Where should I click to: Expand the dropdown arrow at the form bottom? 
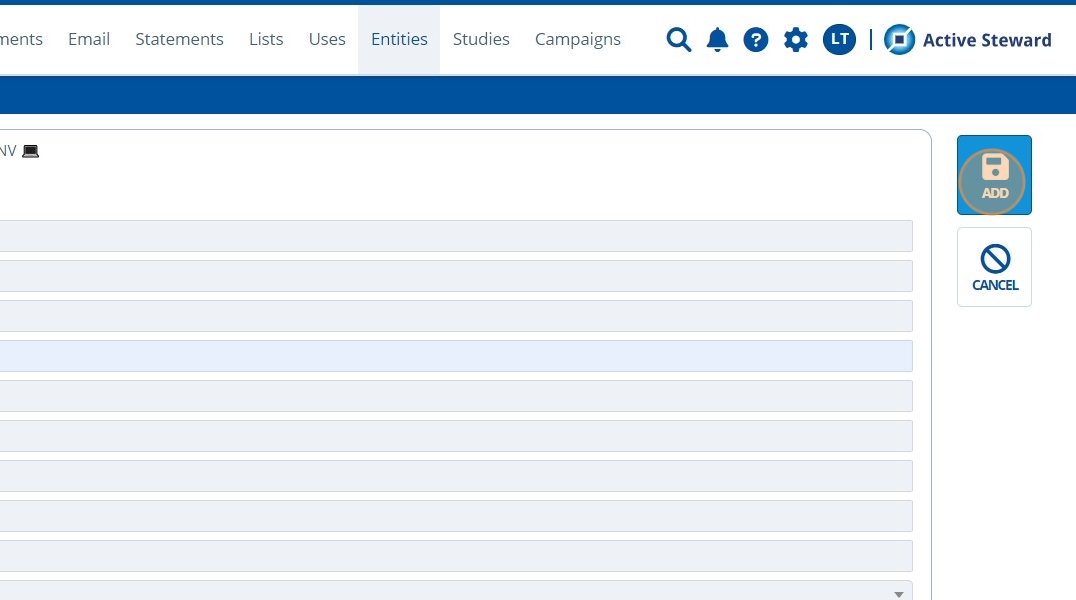[x=898, y=595]
